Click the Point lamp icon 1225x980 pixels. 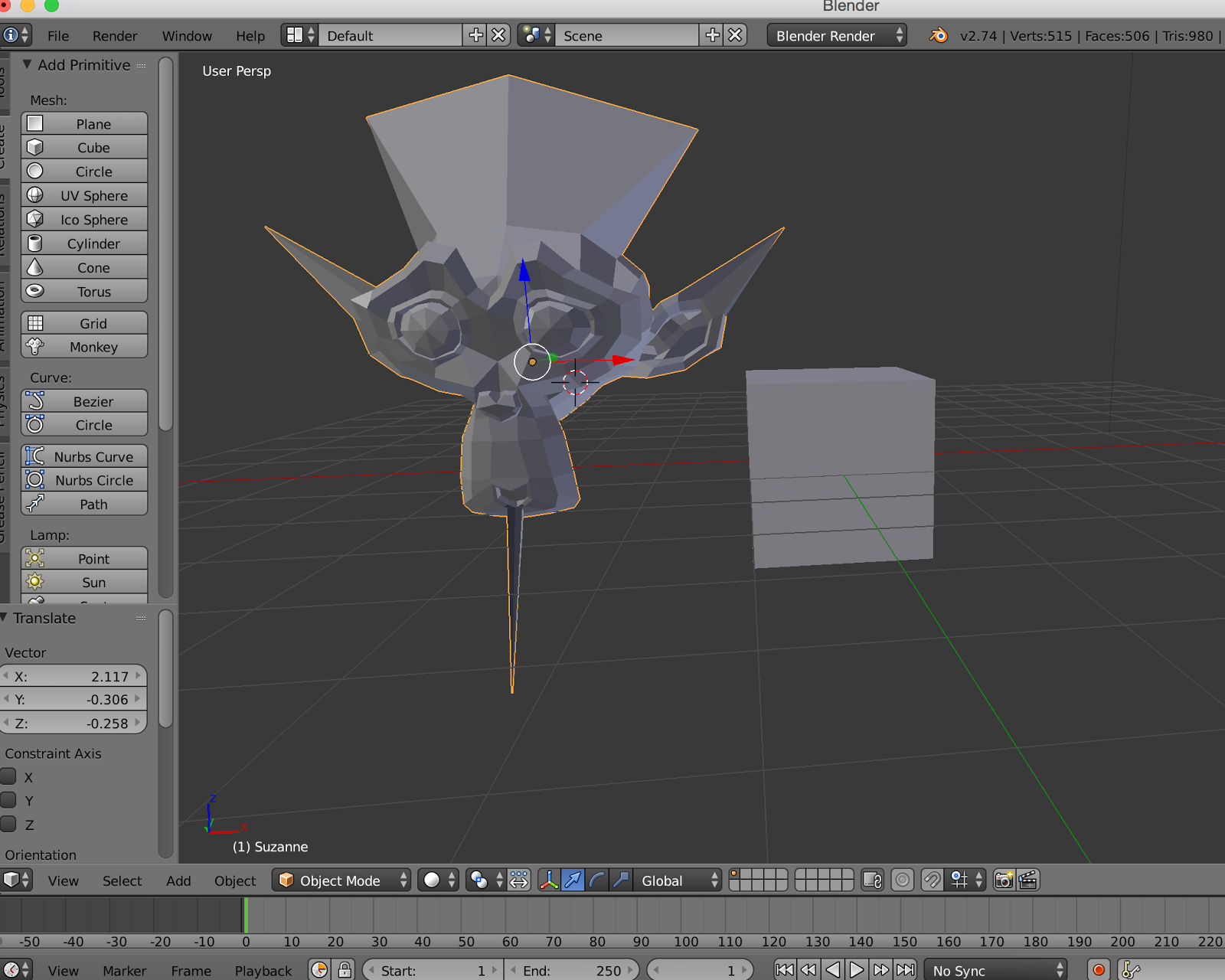pyautogui.click(x=35, y=558)
